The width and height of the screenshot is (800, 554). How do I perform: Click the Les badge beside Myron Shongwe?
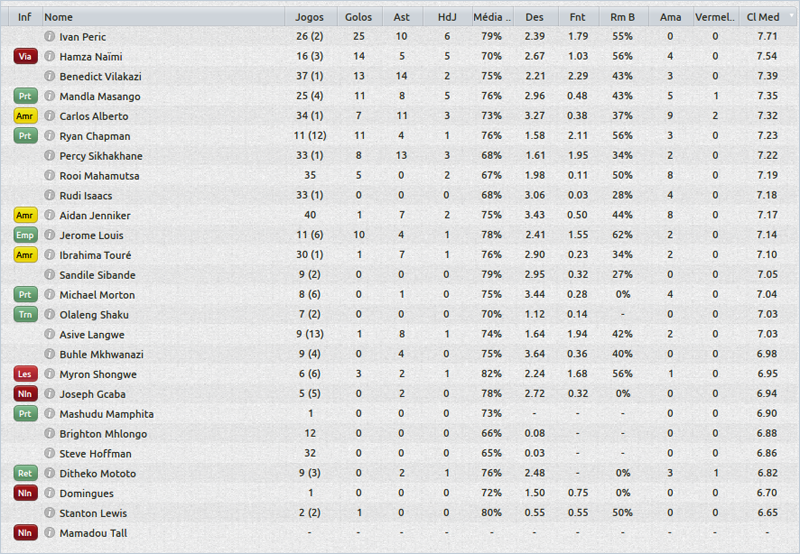tap(25, 374)
